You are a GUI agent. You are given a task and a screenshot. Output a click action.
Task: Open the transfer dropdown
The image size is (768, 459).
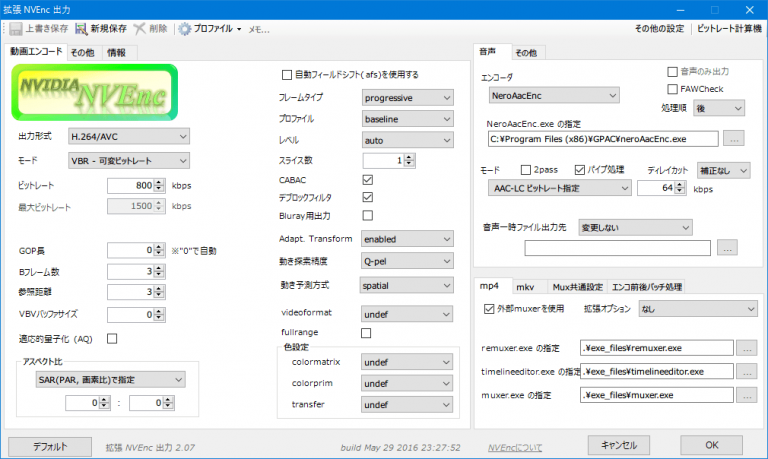tap(407, 405)
